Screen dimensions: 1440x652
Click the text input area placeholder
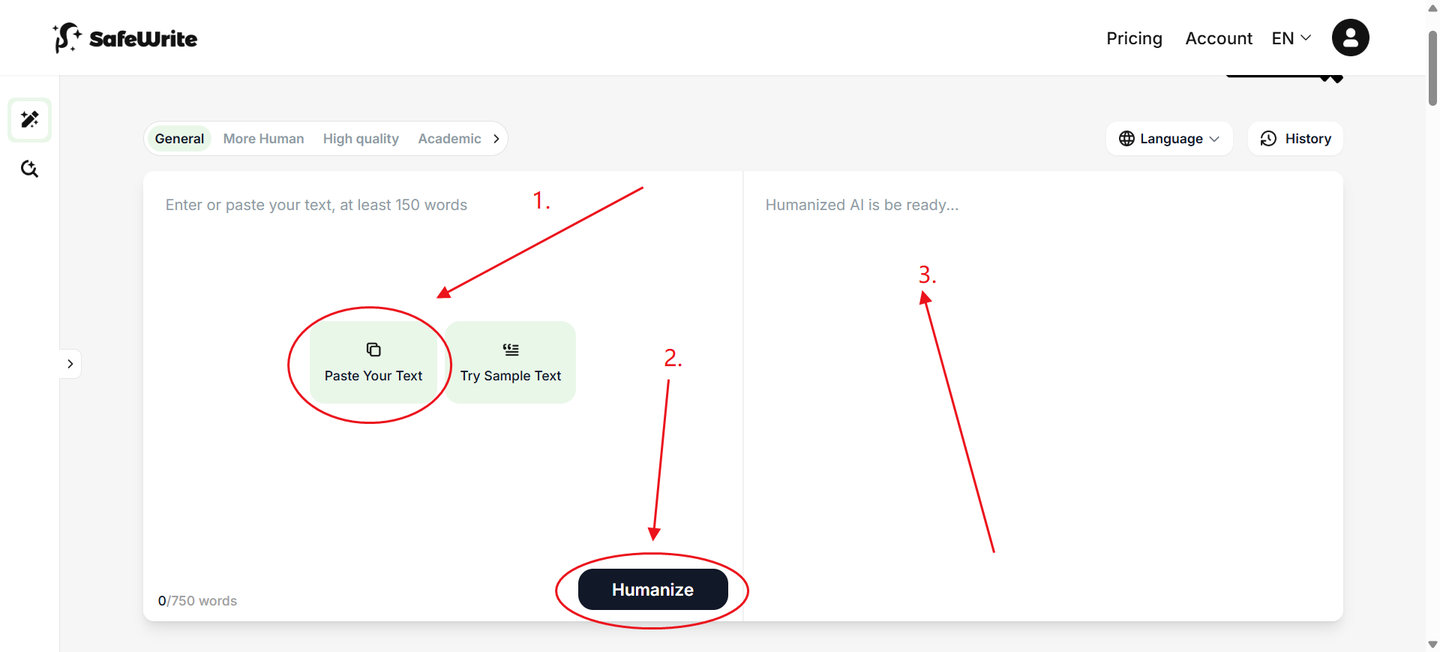tap(316, 205)
